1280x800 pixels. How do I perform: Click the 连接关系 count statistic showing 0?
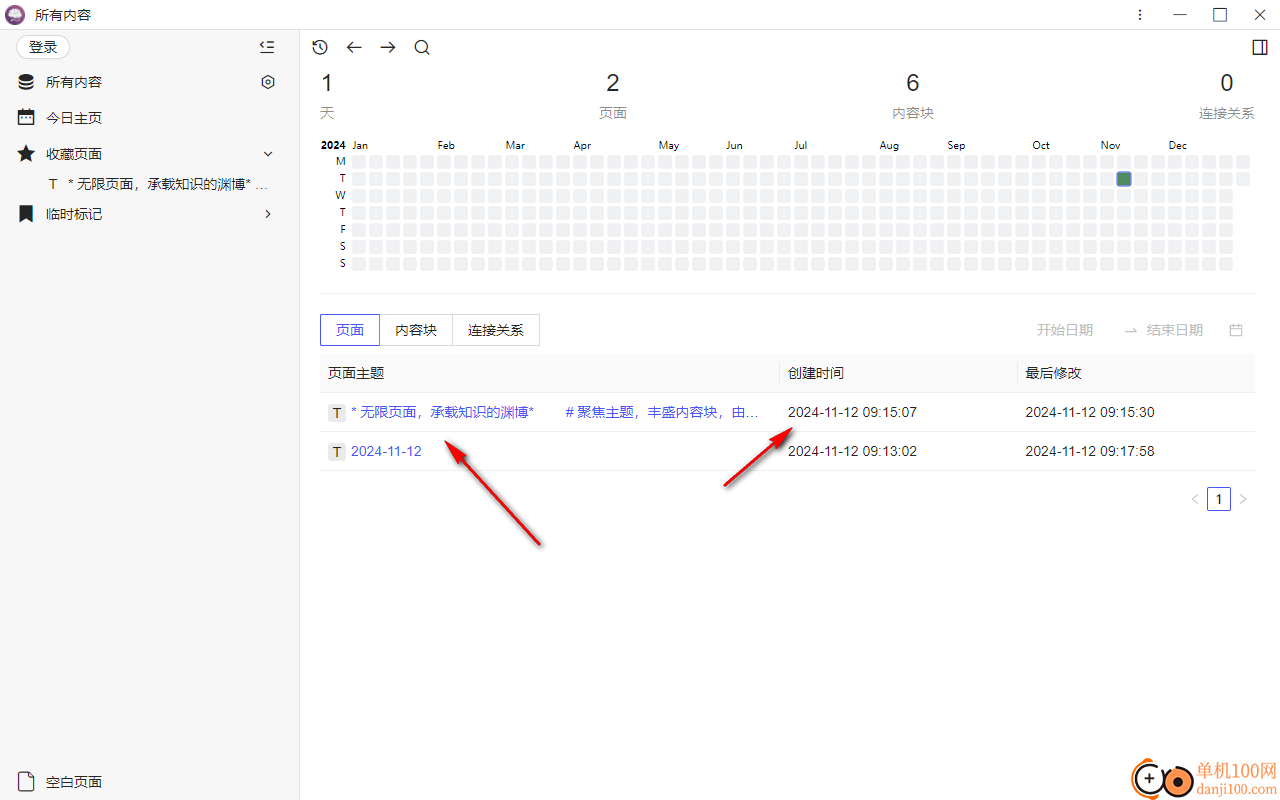click(1227, 96)
